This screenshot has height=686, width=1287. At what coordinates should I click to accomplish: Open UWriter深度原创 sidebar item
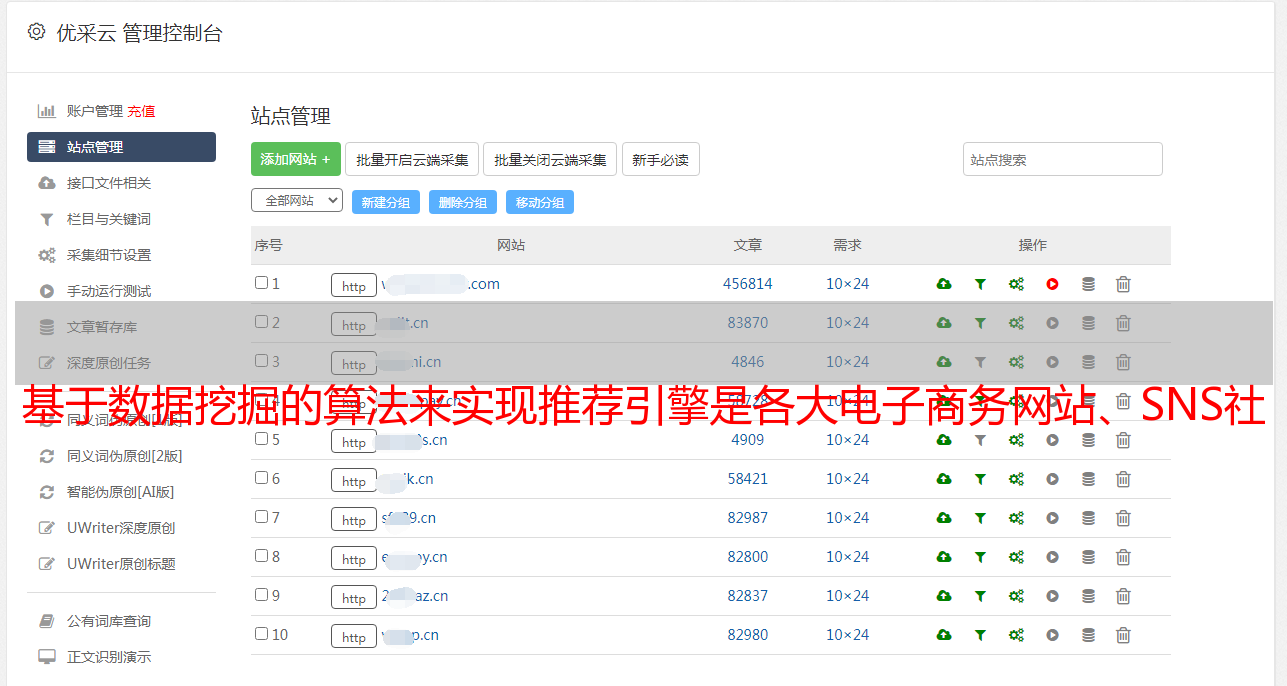click(121, 528)
